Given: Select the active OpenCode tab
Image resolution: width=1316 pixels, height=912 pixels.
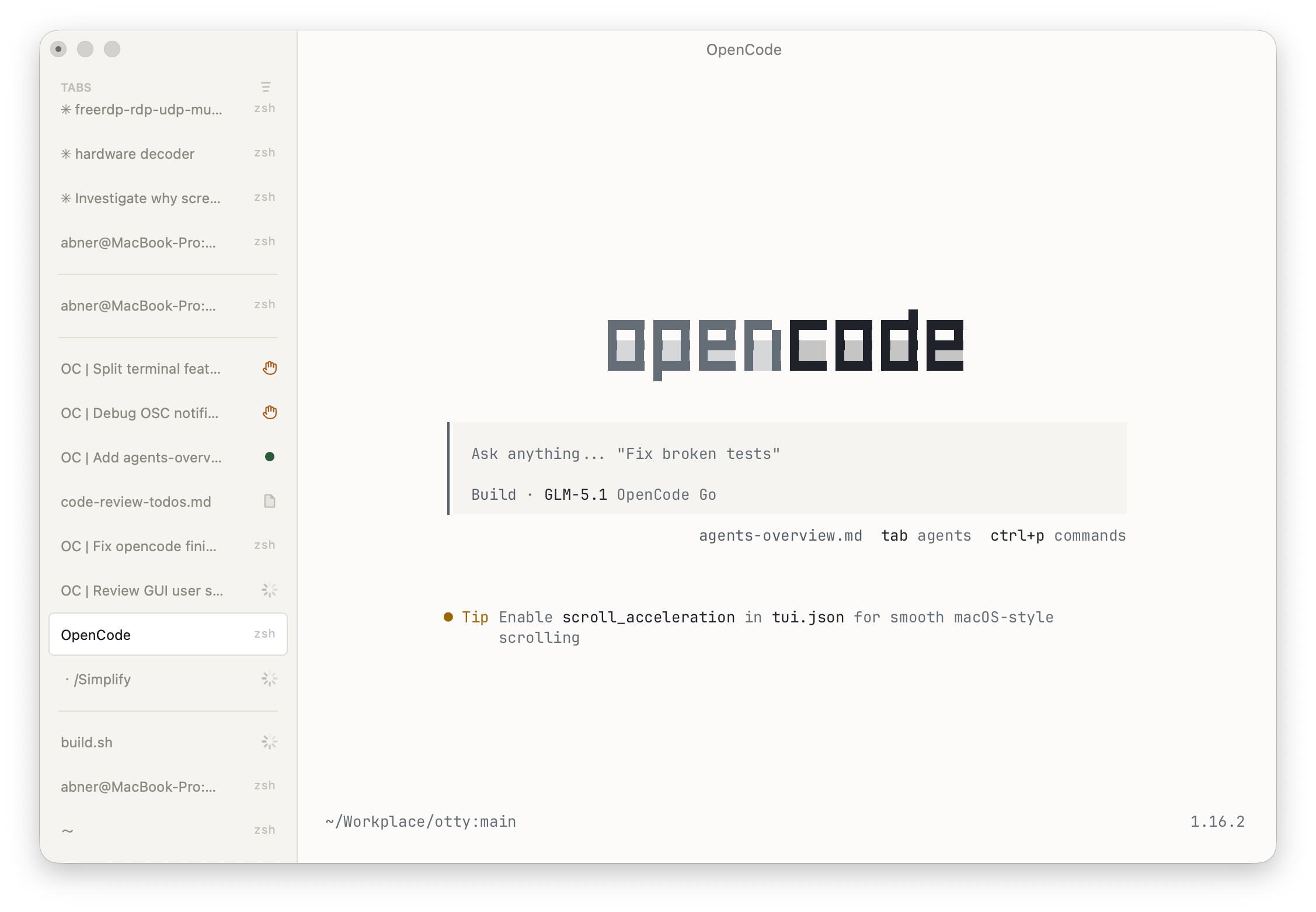Looking at the screenshot, I should pyautogui.click(x=168, y=634).
